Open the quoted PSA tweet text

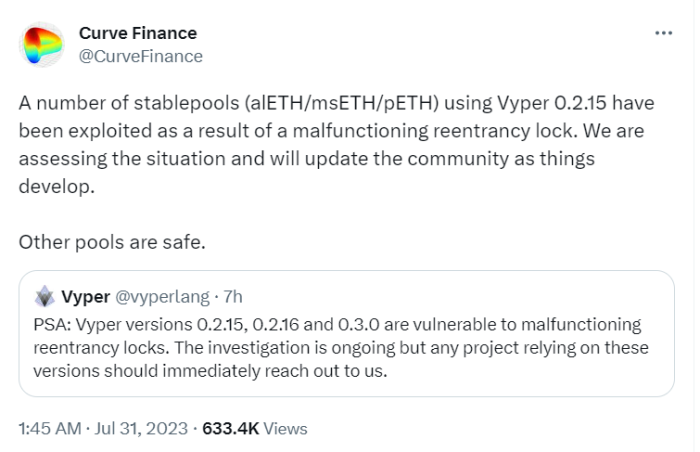click(x=341, y=347)
